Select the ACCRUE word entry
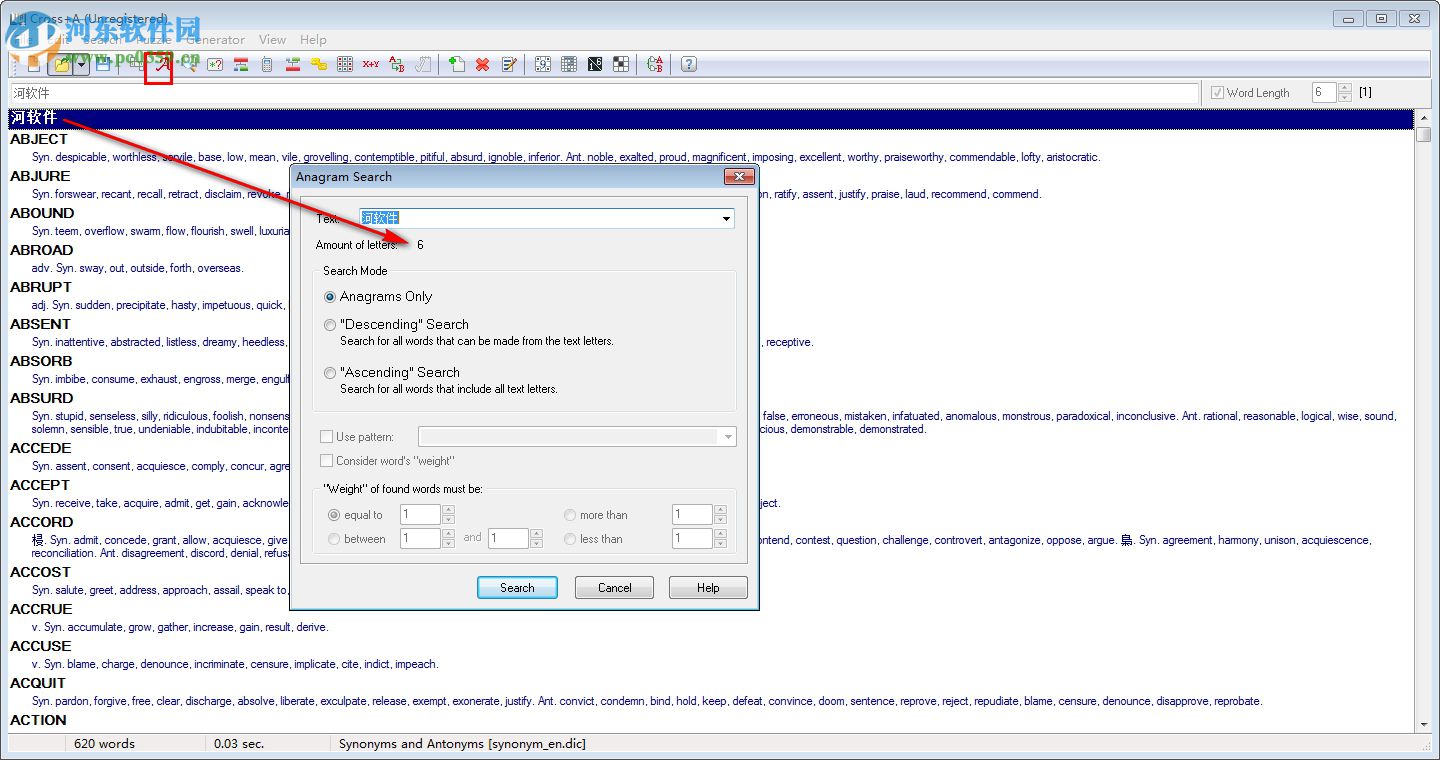 41,609
